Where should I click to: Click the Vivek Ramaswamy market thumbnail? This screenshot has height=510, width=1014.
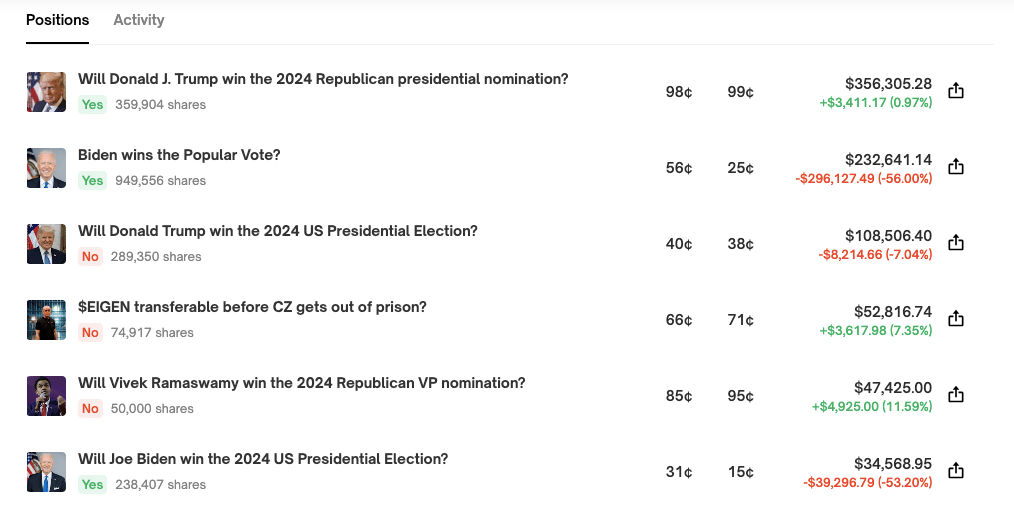[x=46, y=396]
